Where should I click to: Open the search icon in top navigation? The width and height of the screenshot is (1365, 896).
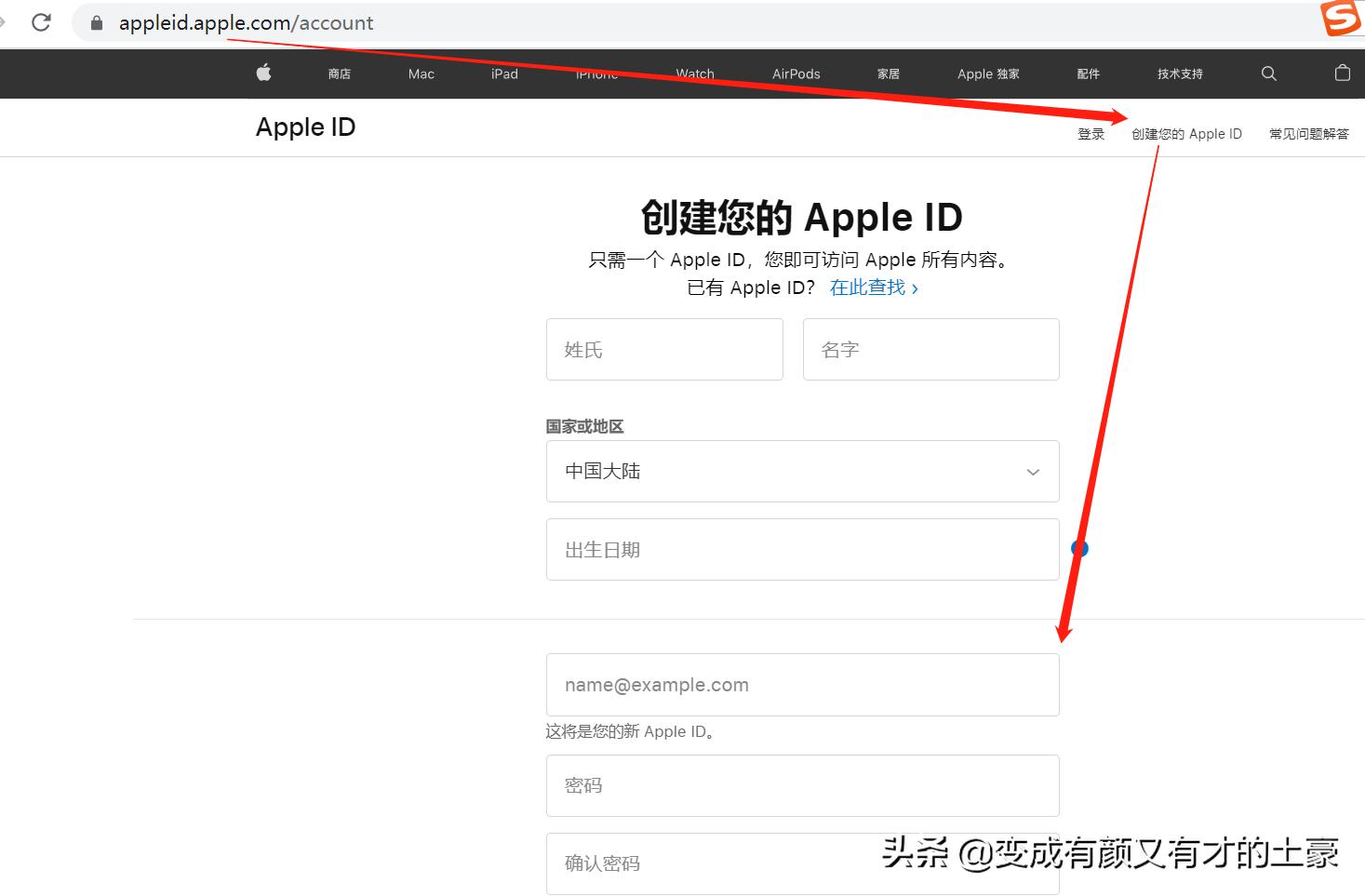1268,74
